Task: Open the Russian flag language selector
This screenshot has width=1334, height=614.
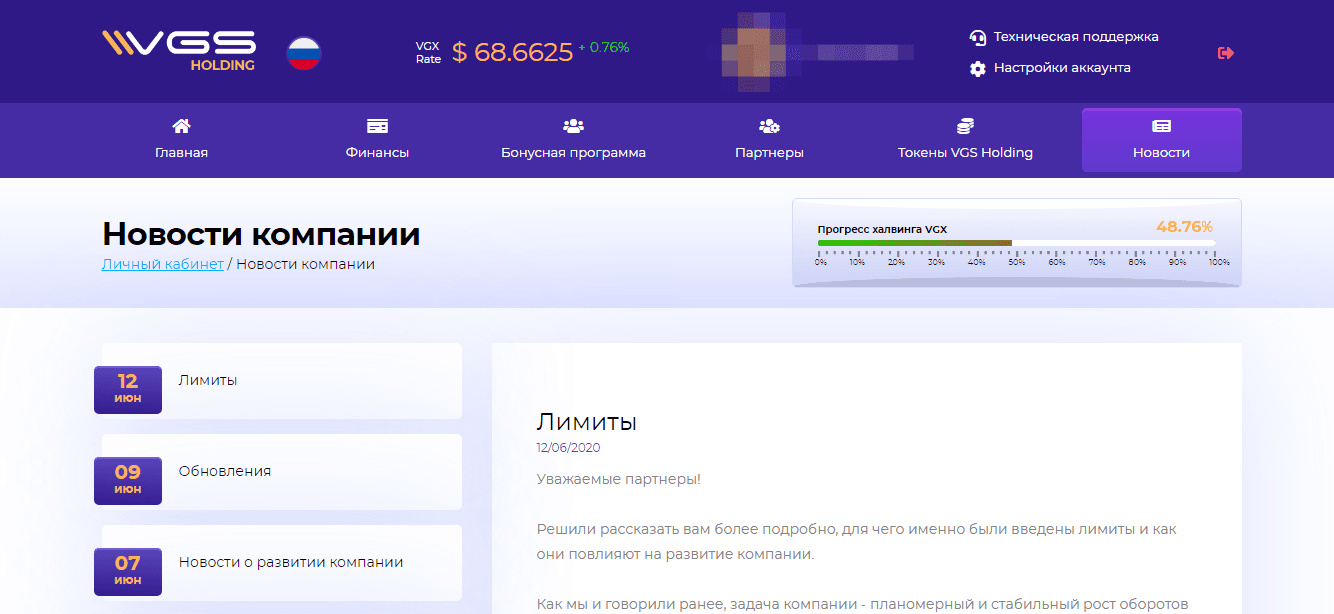Action: pos(303,52)
